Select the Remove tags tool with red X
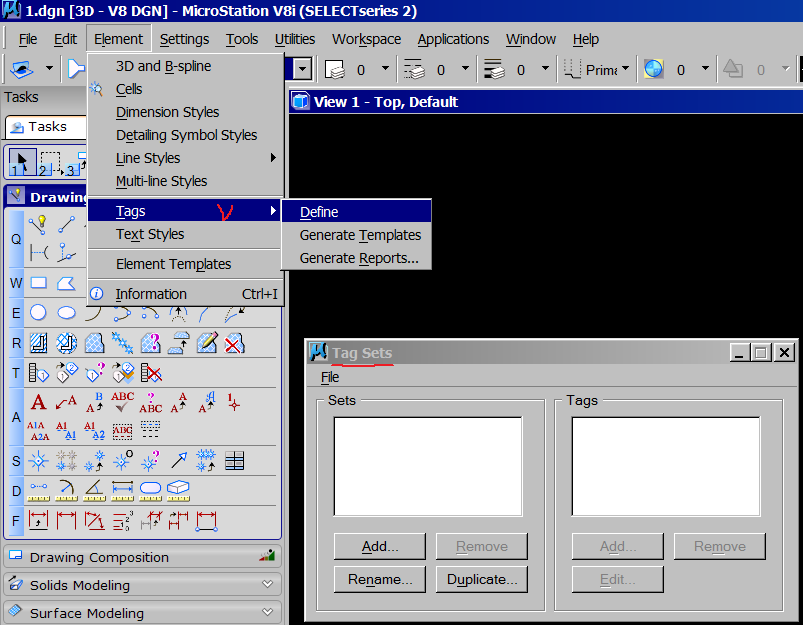Viewport: 803px width, 625px height. (x=151, y=373)
